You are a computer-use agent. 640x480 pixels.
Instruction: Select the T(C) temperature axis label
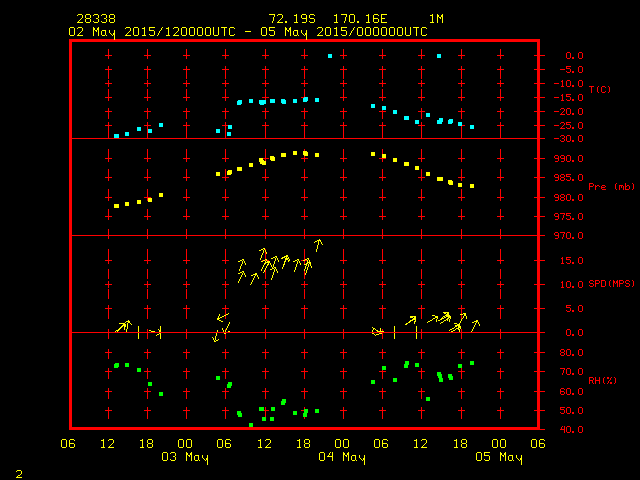[598, 90]
